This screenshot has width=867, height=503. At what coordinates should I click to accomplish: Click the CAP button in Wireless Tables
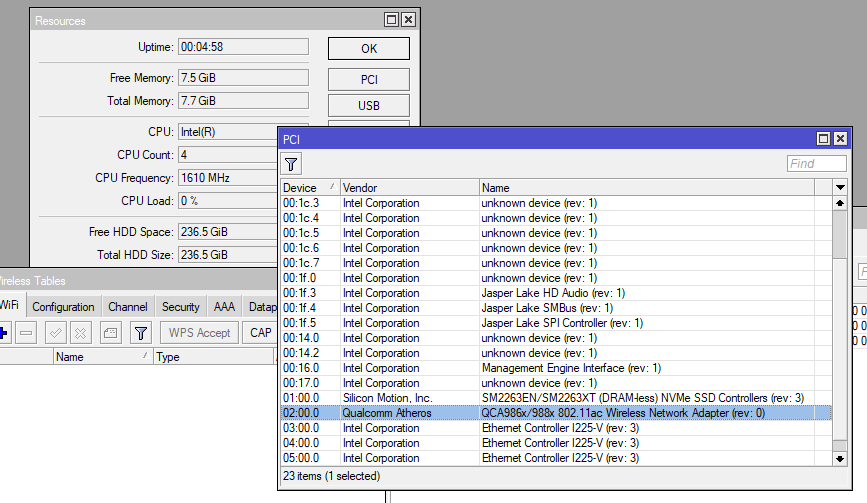(260, 333)
